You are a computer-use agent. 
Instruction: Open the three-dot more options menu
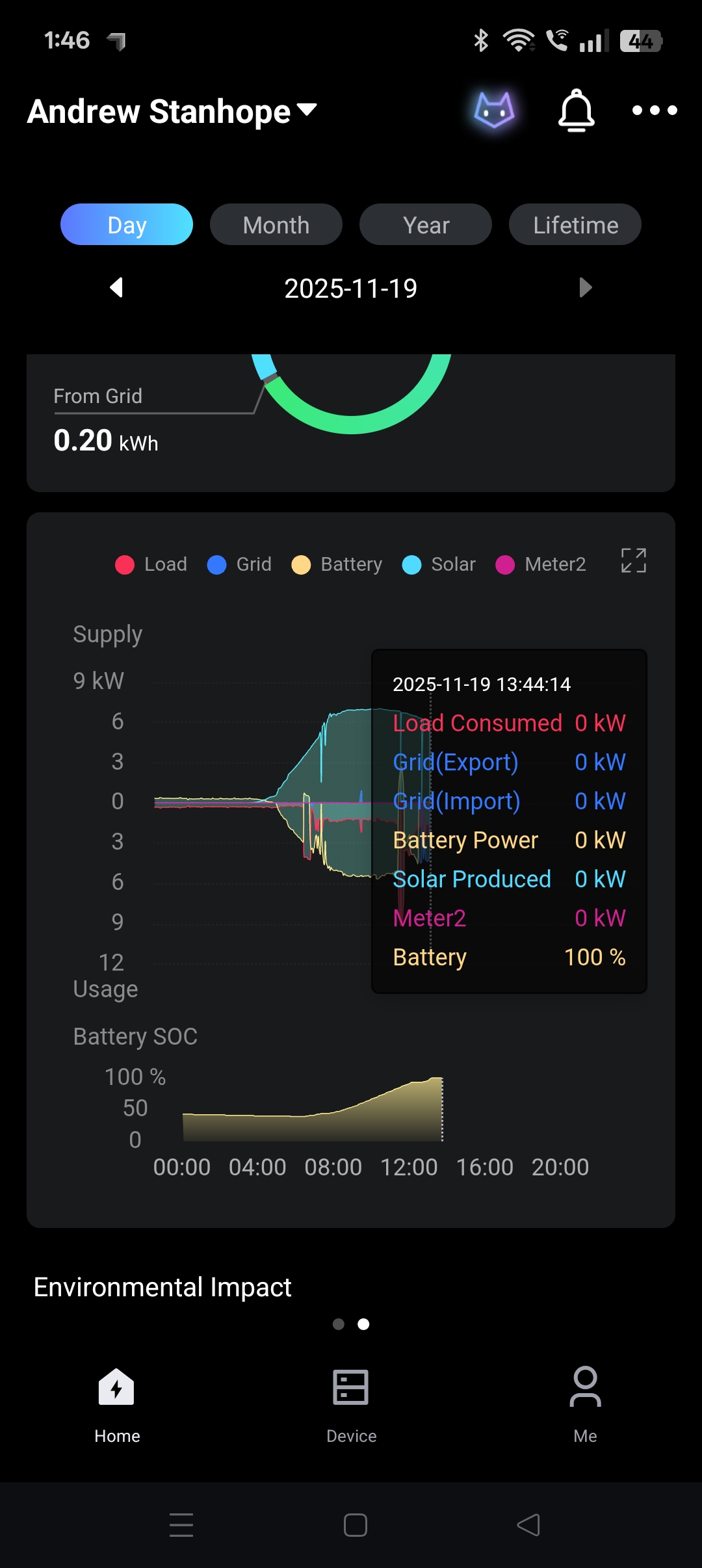click(x=655, y=111)
